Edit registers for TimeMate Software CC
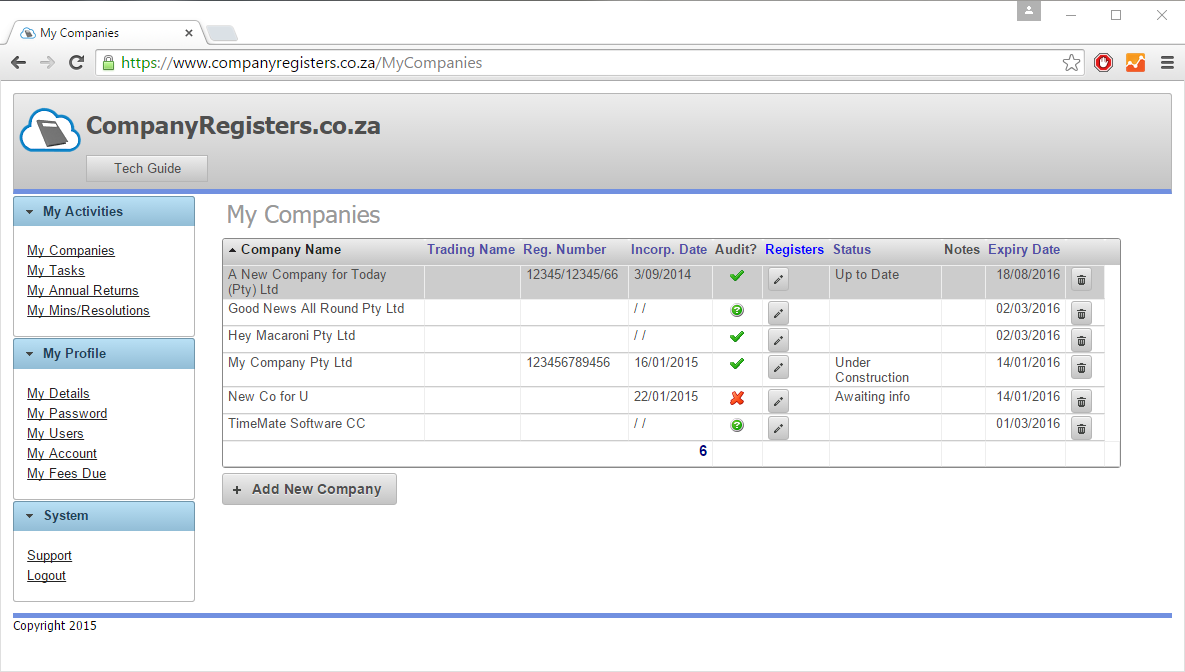 click(778, 428)
